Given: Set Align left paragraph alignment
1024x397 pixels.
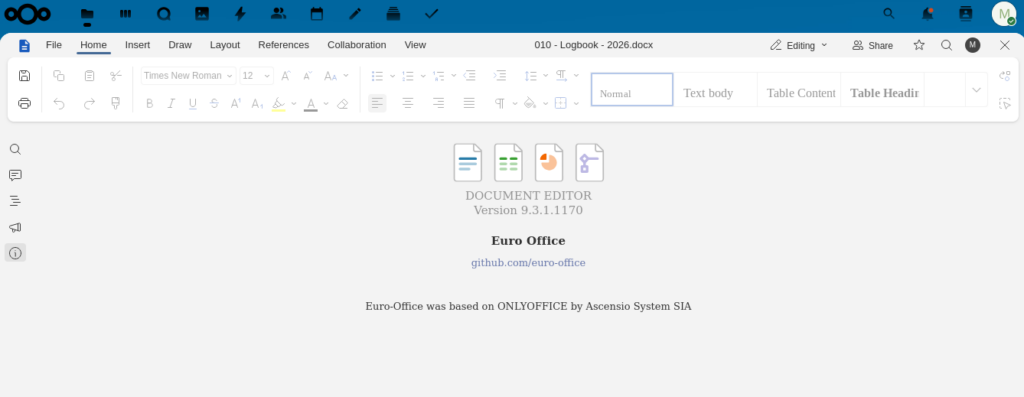Looking at the screenshot, I should (x=377, y=103).
